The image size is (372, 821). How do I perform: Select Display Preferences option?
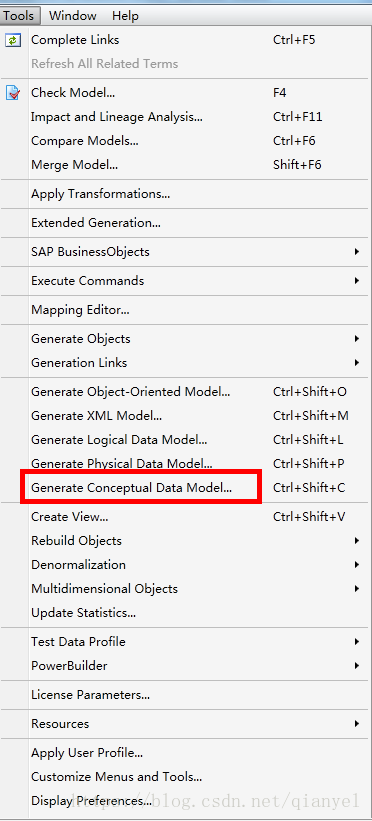186,801
